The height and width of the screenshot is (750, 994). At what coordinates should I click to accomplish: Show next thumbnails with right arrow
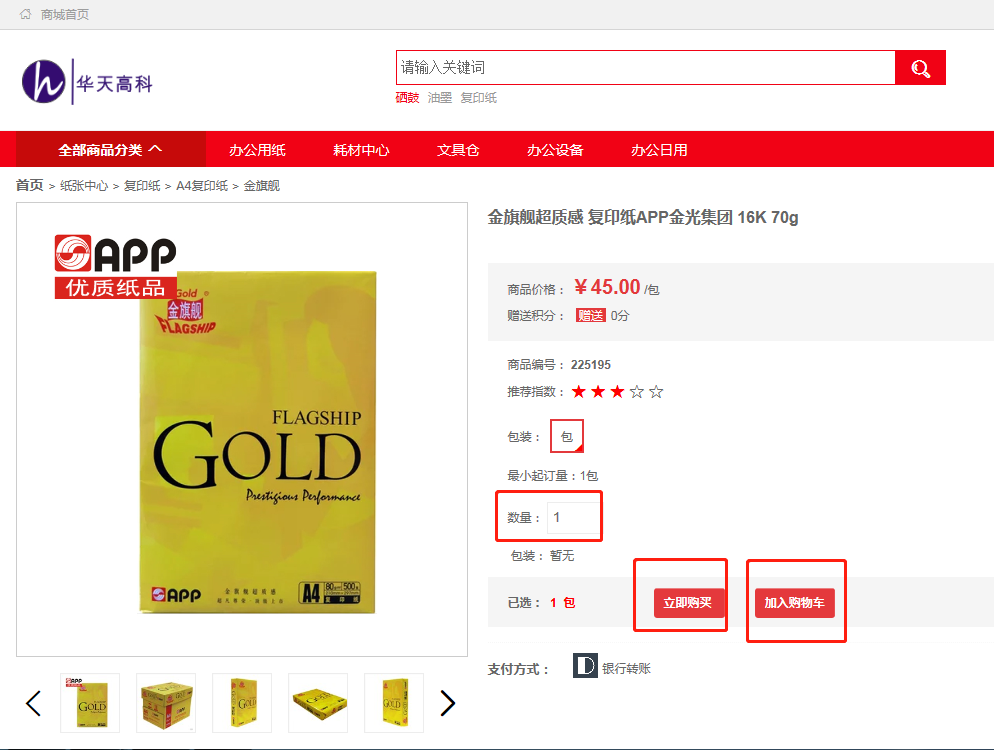click(448, 703)
